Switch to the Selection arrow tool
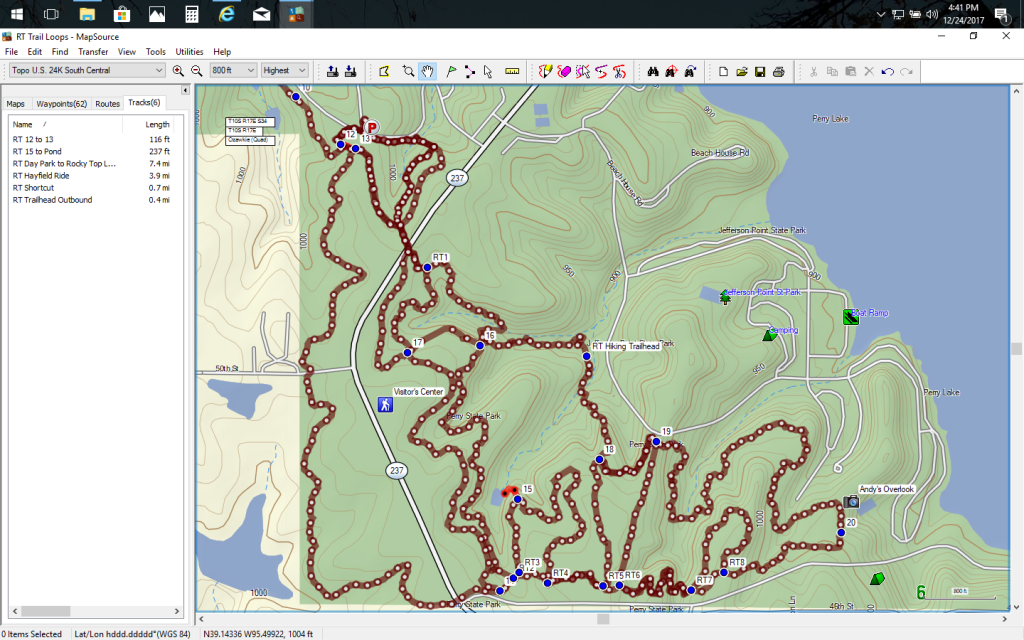The height and width of the screenshot is (640, 1024). coord(488,71)
